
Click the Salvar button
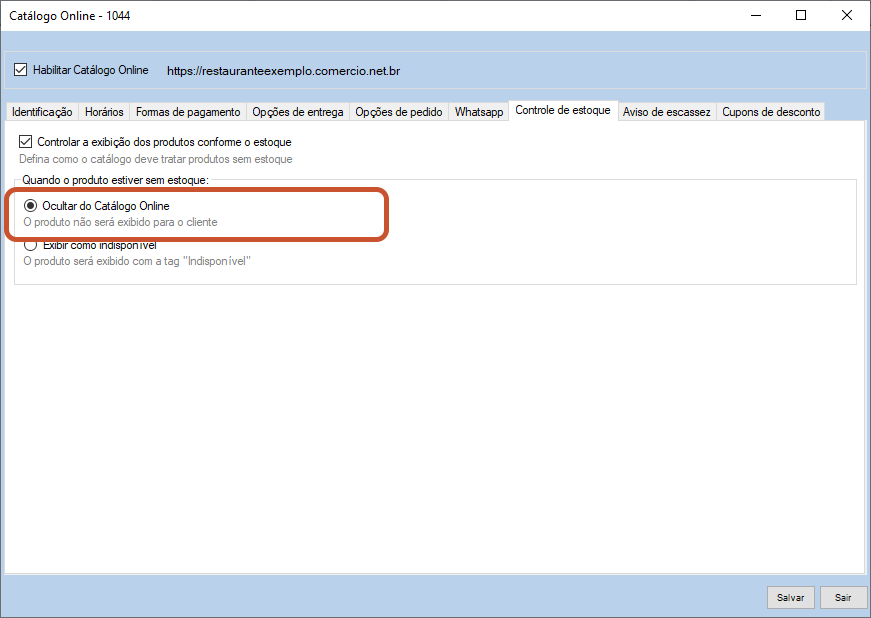(x=790, y=597)
